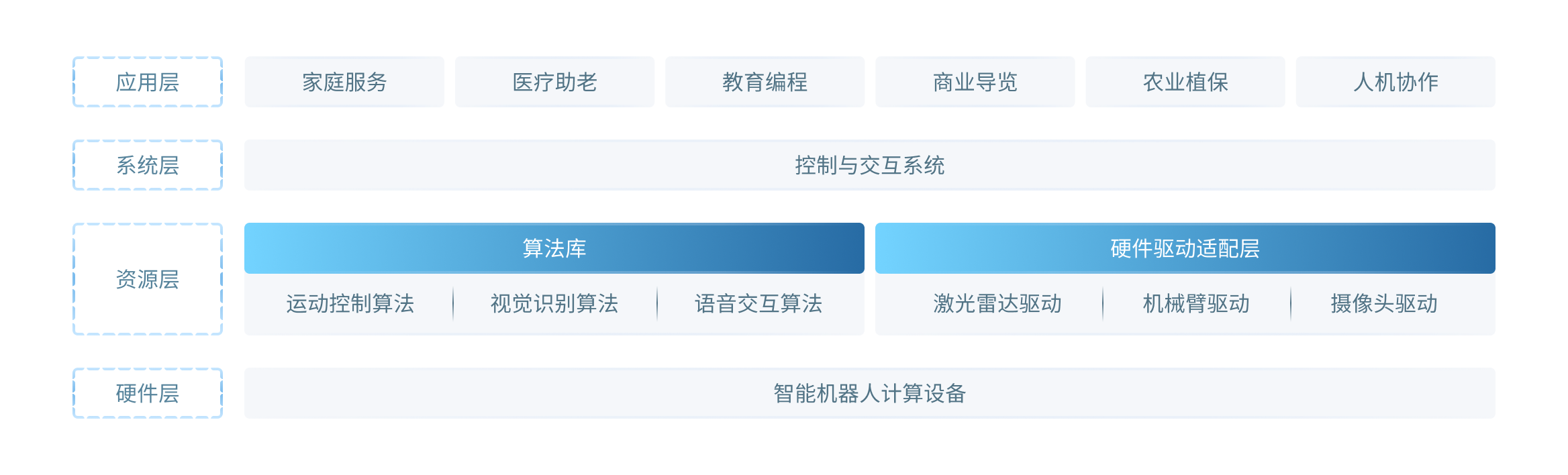
Task: Select the 机械臂驱动 item
Action: coord(1196,304)
